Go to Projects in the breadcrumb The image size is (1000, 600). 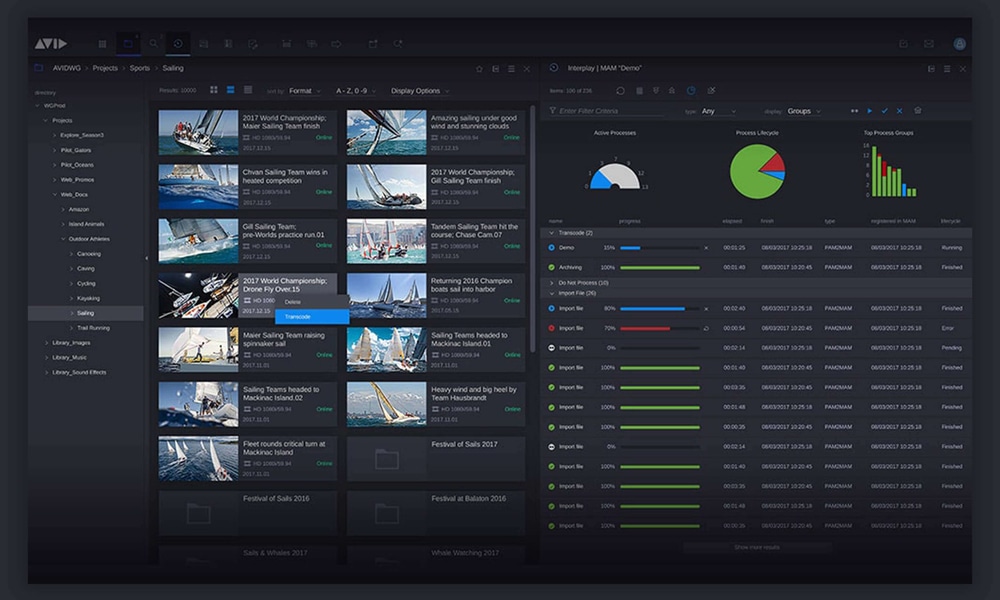pyautogui.click(x=105, y=68)
